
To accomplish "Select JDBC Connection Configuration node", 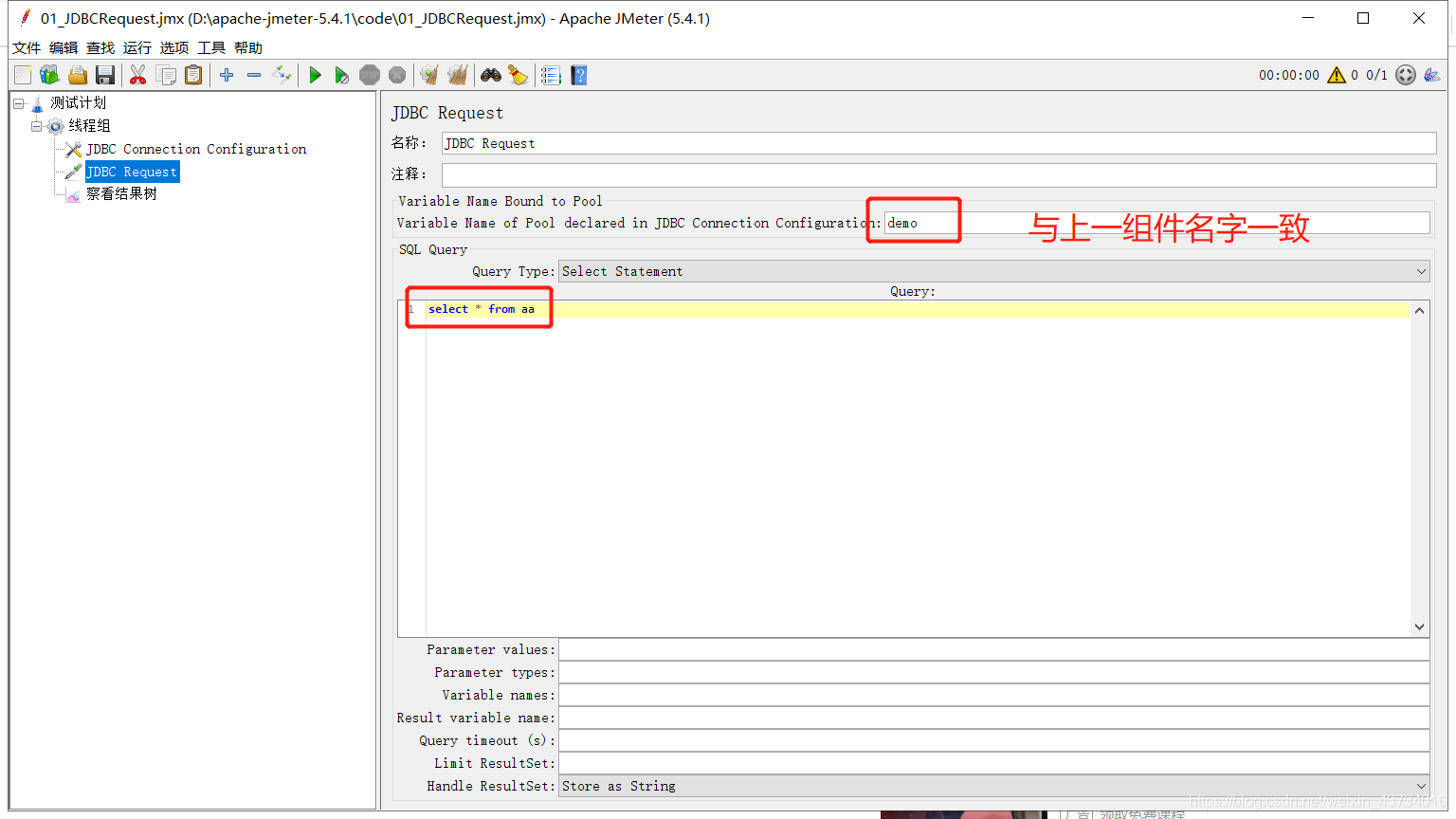I will [x=196, y=149].
